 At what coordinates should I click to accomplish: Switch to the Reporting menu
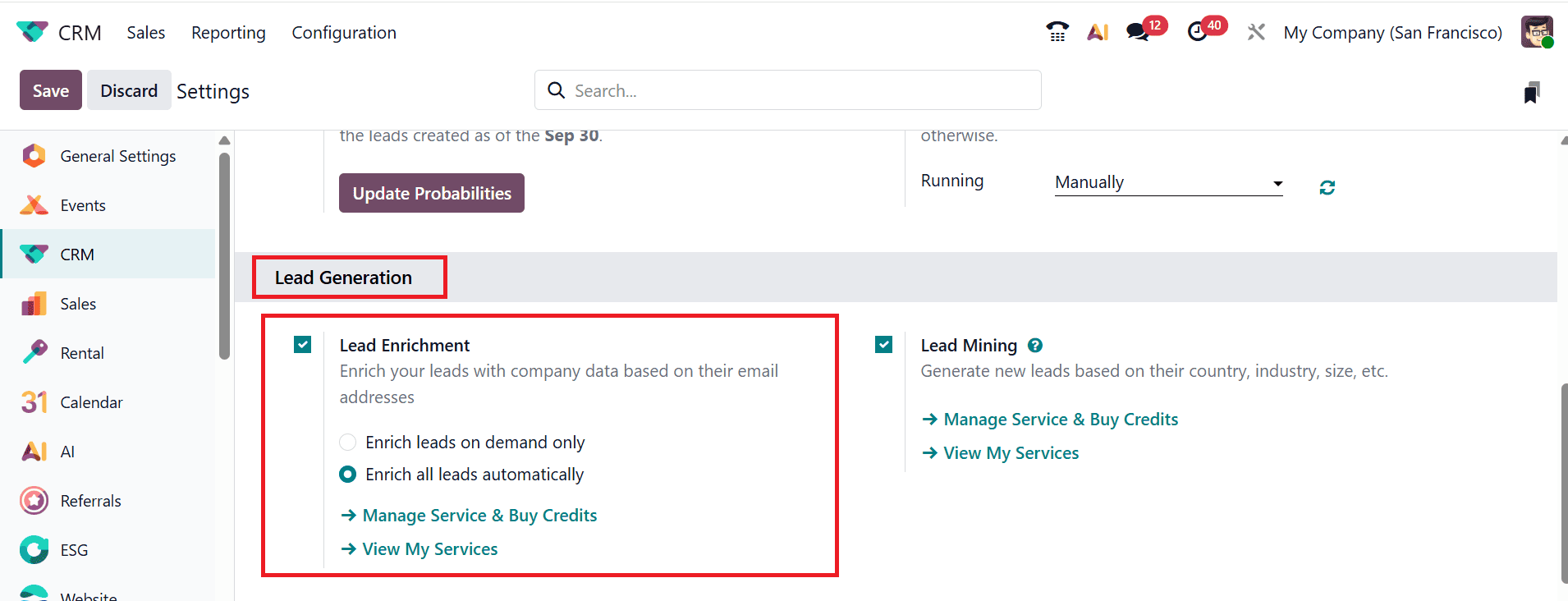click(227, 33)
